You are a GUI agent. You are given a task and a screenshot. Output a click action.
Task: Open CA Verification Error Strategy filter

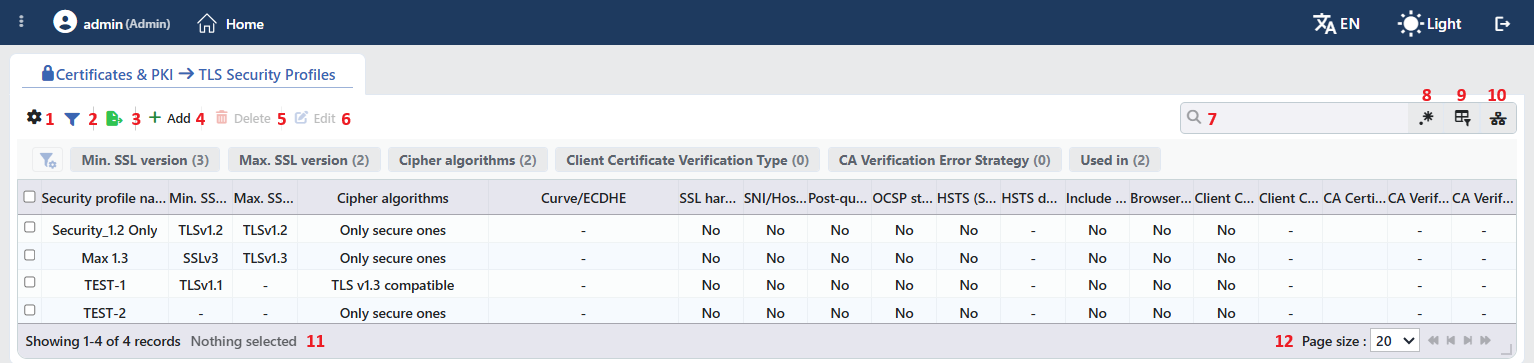click(x=945, y=160)
